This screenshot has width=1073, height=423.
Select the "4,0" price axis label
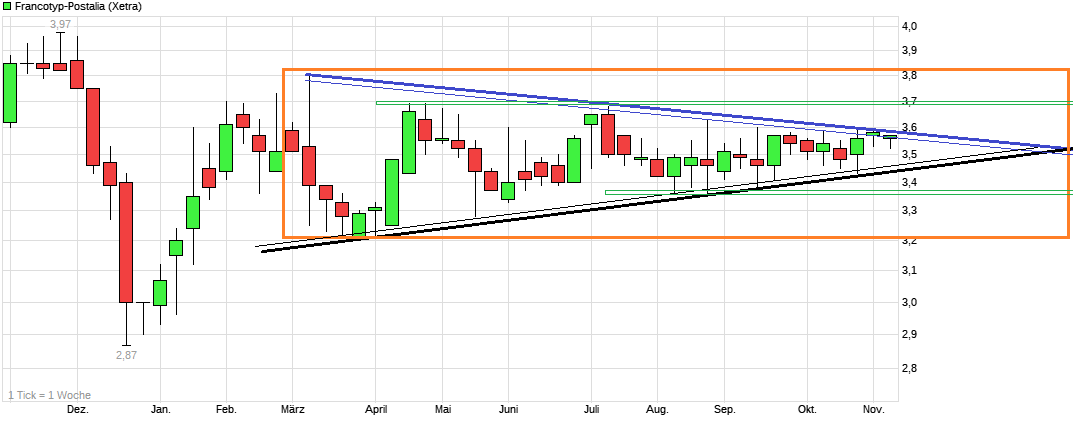point(909,26)
